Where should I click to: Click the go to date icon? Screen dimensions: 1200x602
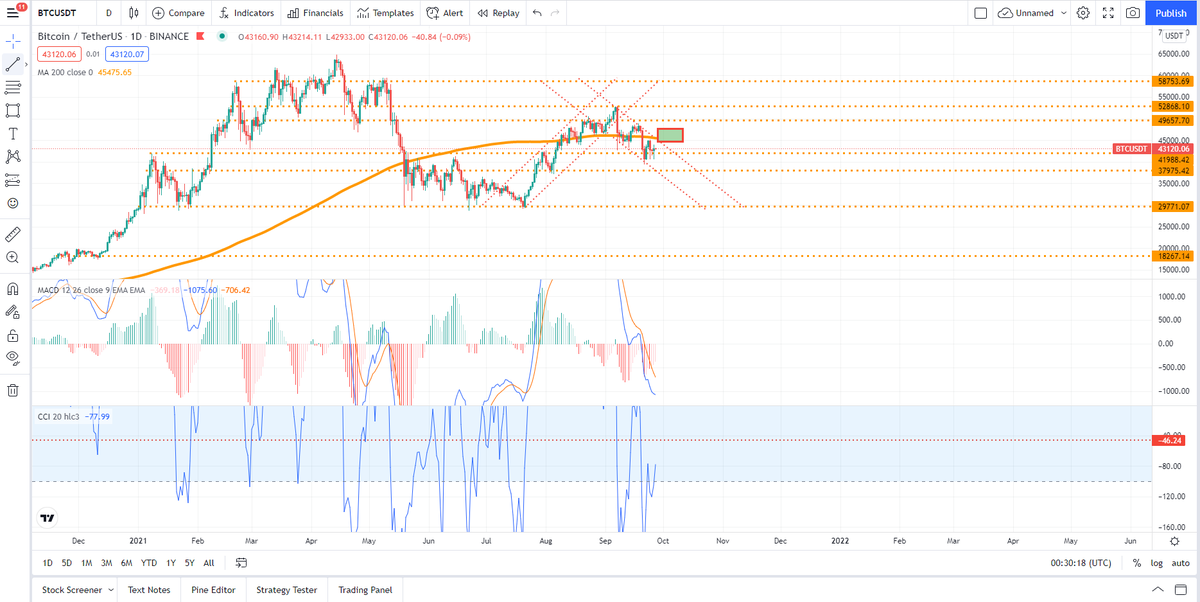tap(242, 563)
